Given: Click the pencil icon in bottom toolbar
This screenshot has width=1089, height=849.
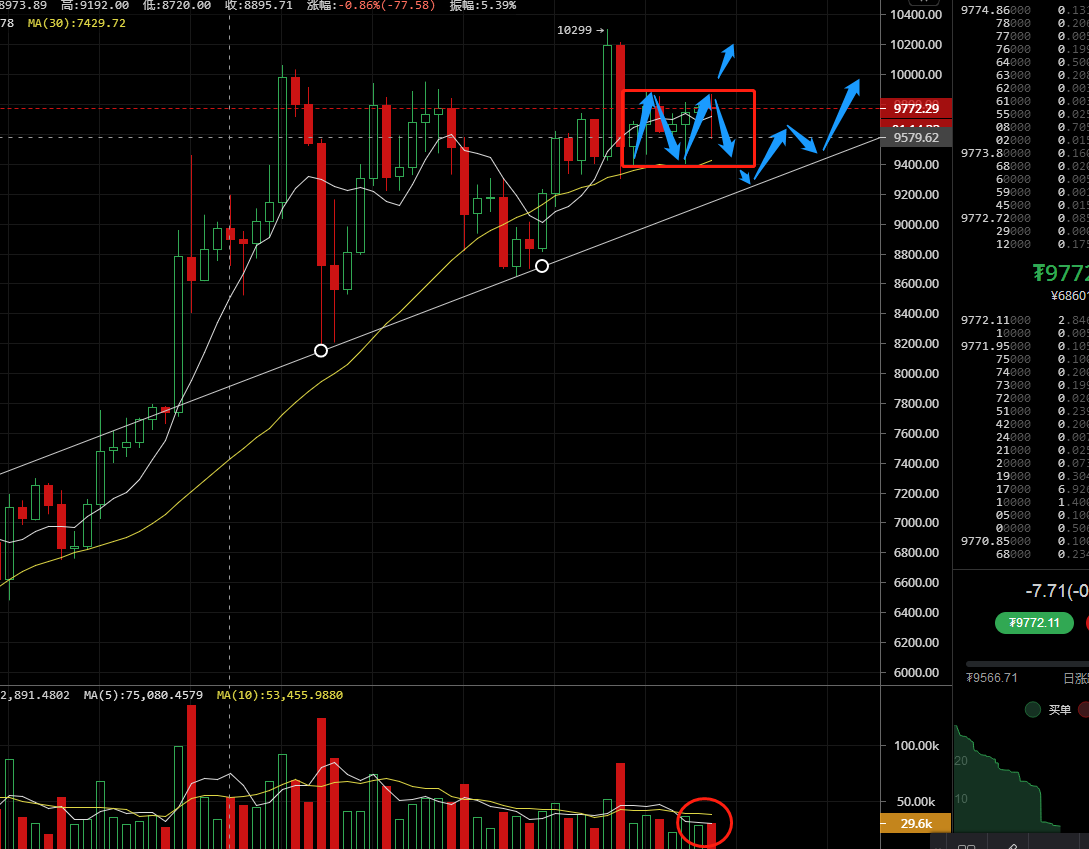Looking at the screenshot, I should coord(1013,844).
